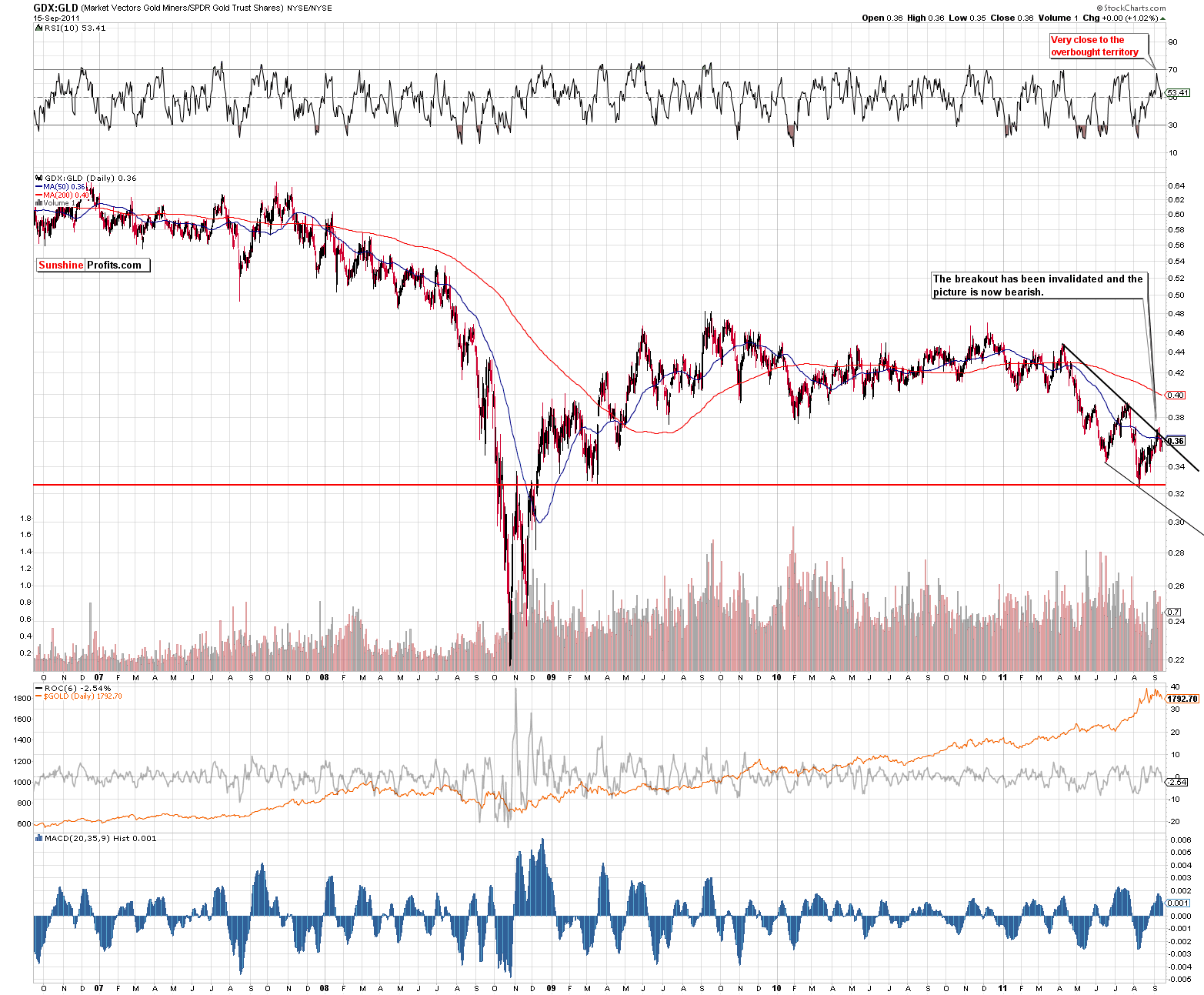Image resolution: width=1204 pixels, height=995 pixels.
Task: Click the 53.41 RSI value tag on right axis
Action: coord(1178,92)
